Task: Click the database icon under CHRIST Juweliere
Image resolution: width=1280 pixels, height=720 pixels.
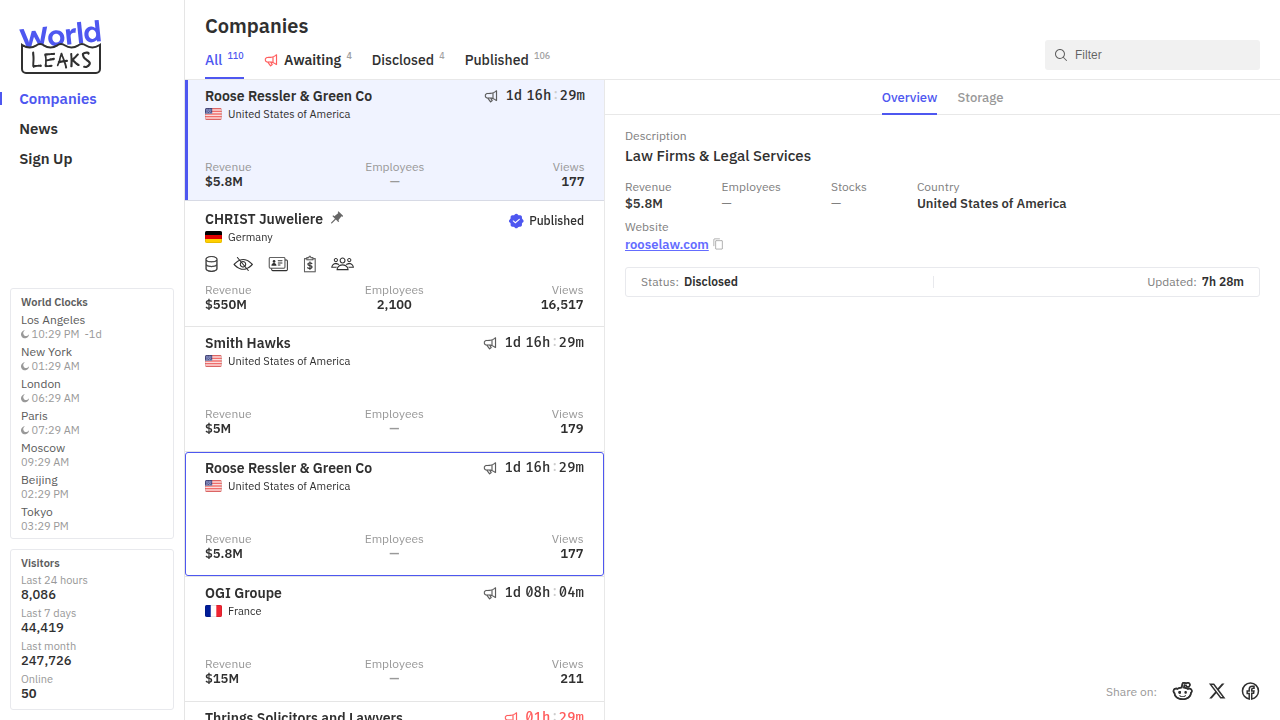Action: (211, 264)
